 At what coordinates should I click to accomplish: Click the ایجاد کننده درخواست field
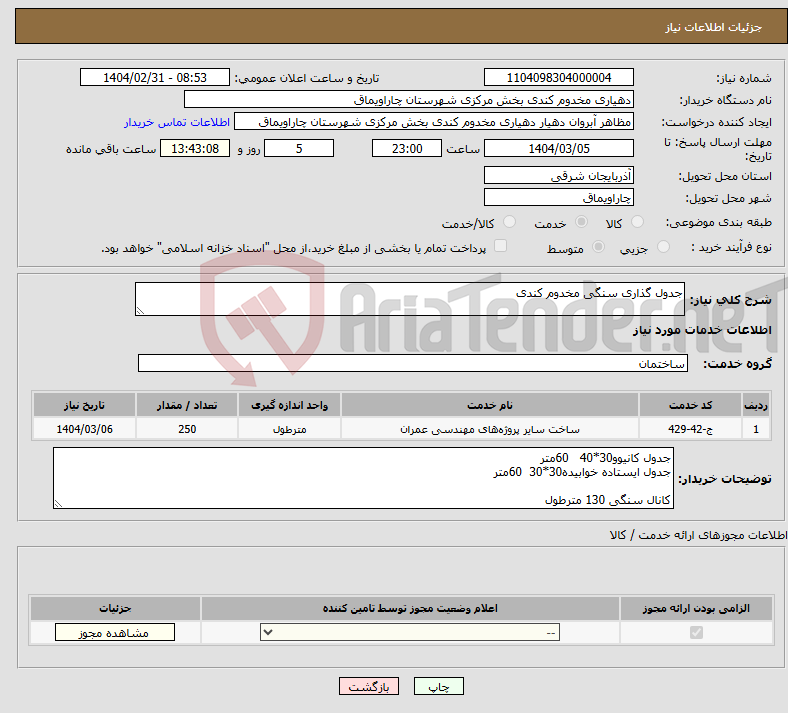click(434, 122)
